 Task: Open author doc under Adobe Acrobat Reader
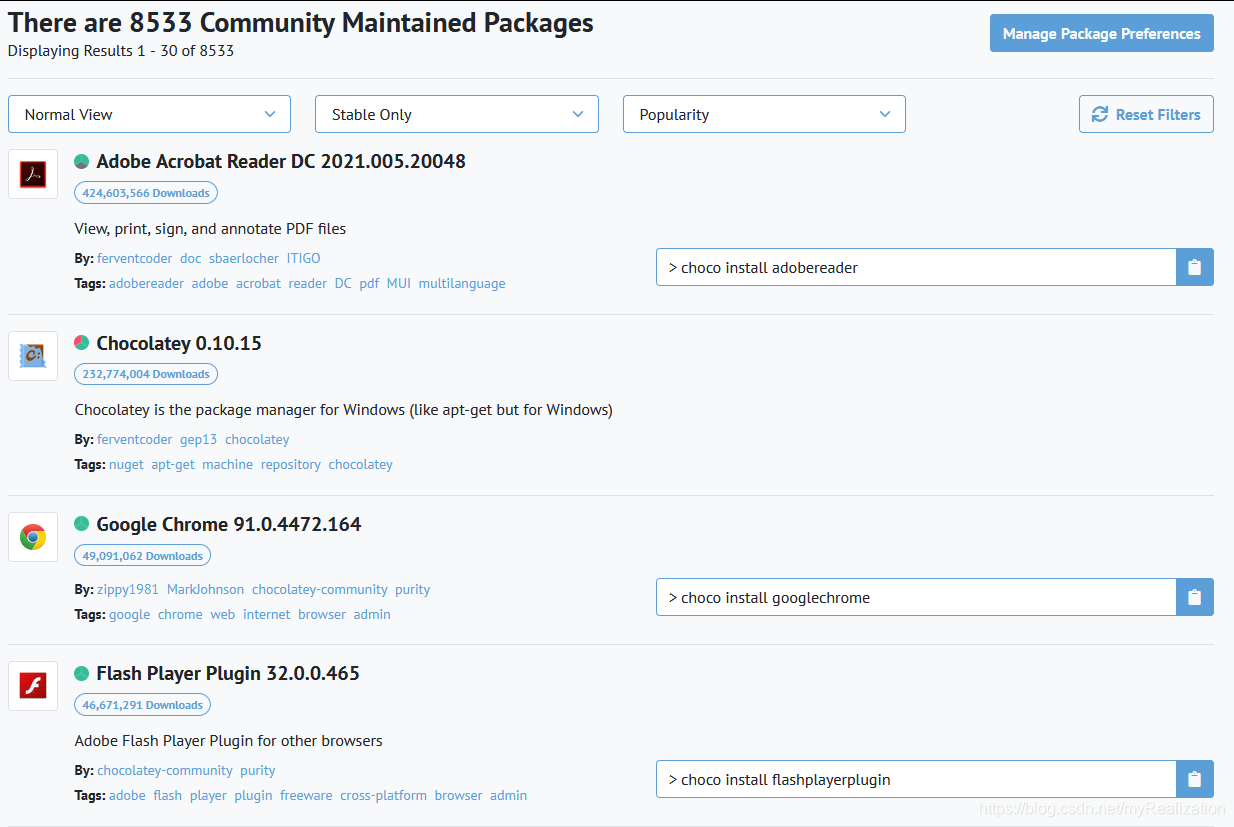pos(191,258)
